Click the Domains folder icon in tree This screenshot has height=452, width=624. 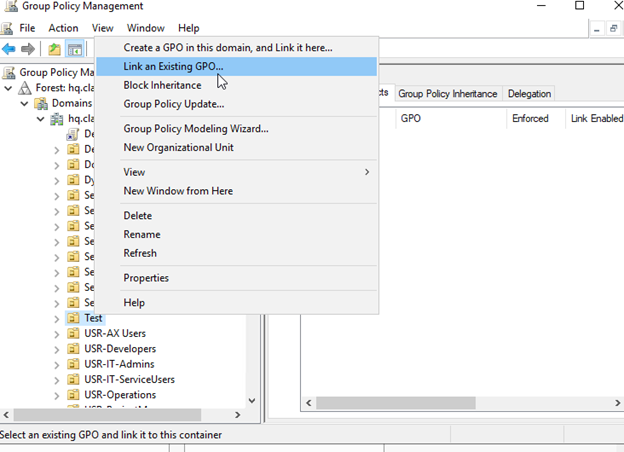41,103
